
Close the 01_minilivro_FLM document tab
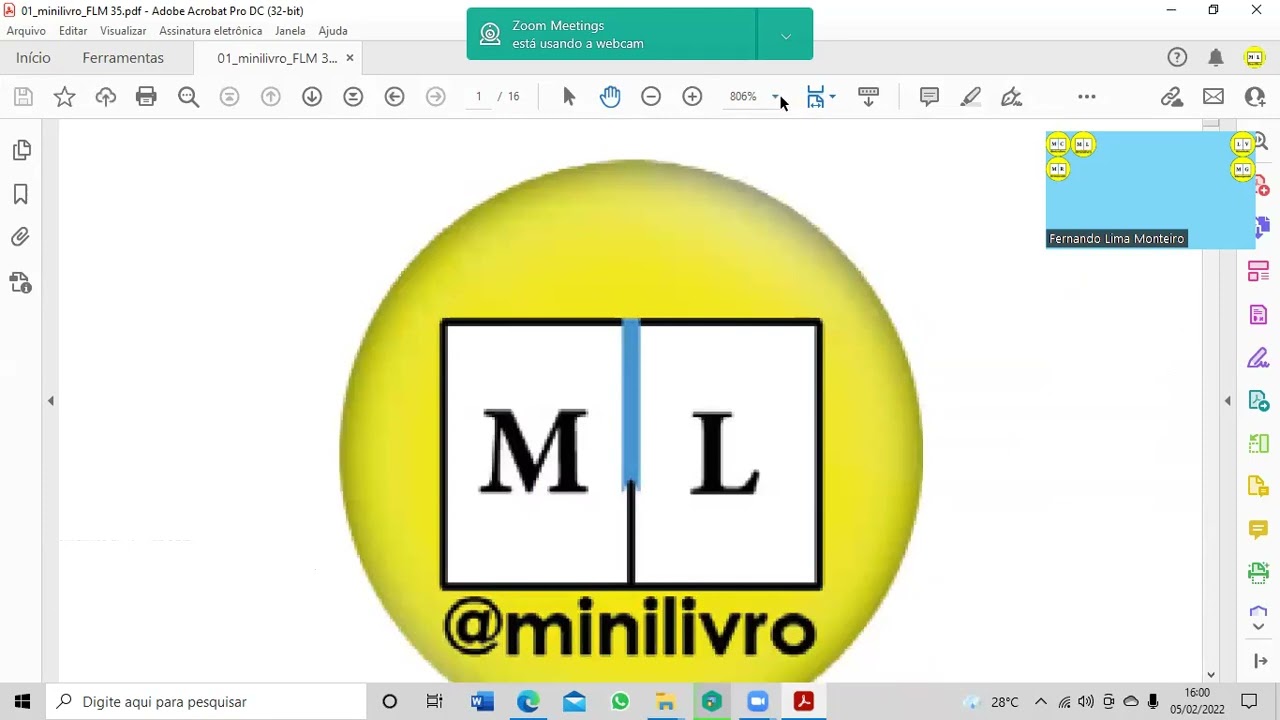pyautogui.click(x=349, y=58)
